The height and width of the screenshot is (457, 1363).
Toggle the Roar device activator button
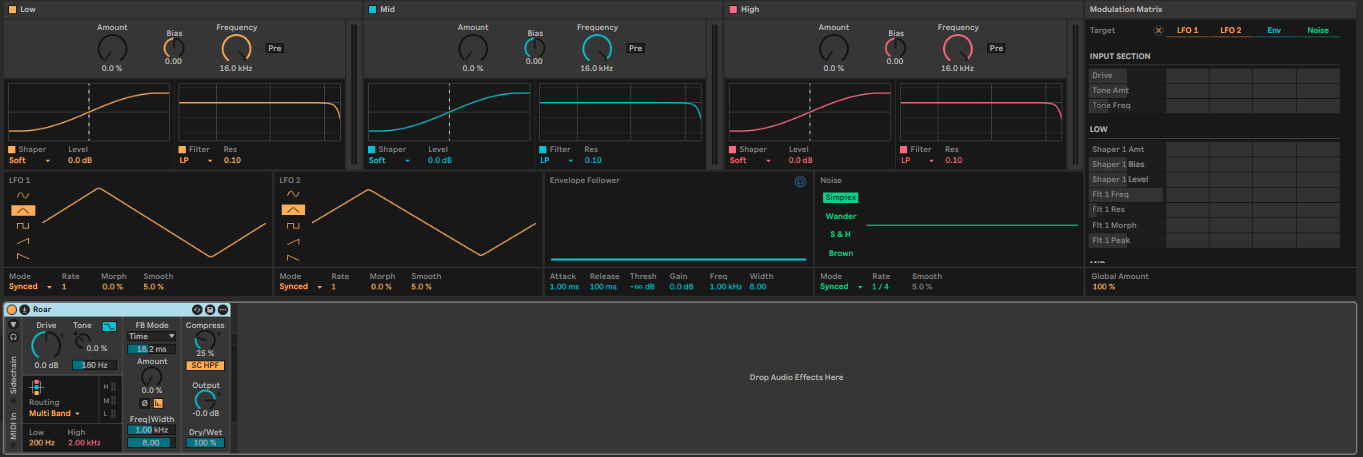12,310
